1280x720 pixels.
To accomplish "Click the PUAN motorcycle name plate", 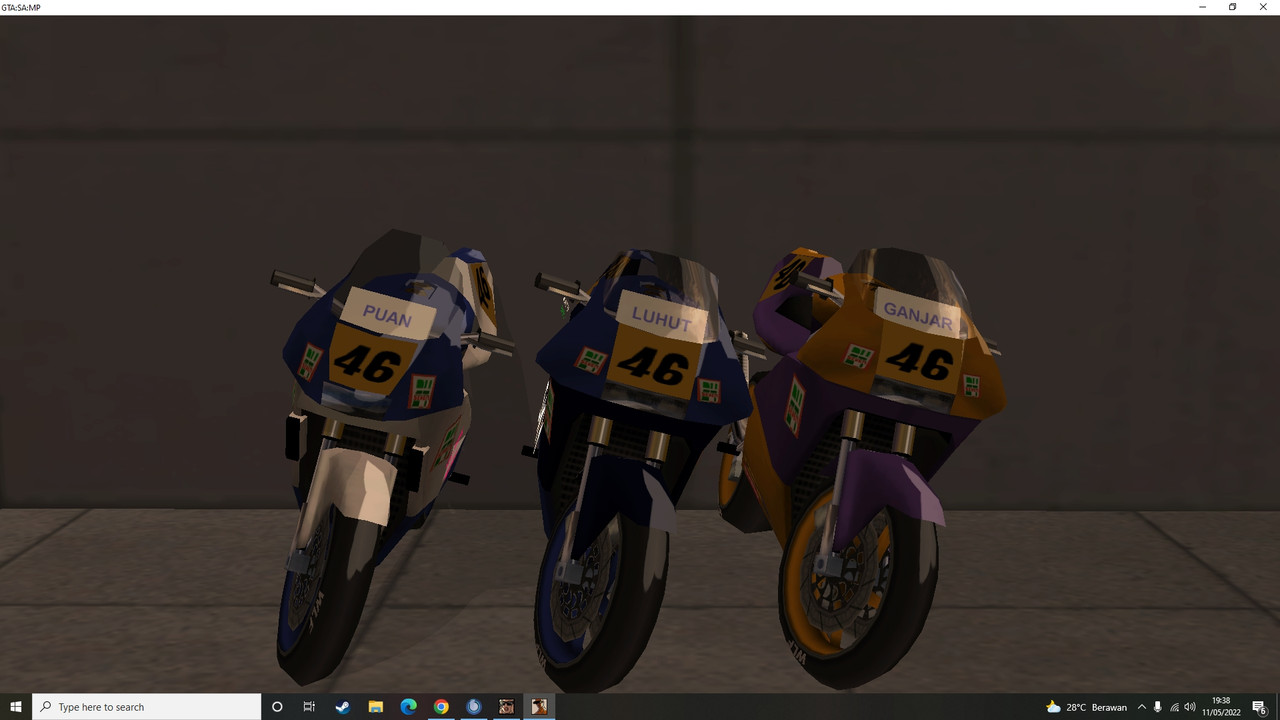I will pyautogui.click(x=388, y=315).
